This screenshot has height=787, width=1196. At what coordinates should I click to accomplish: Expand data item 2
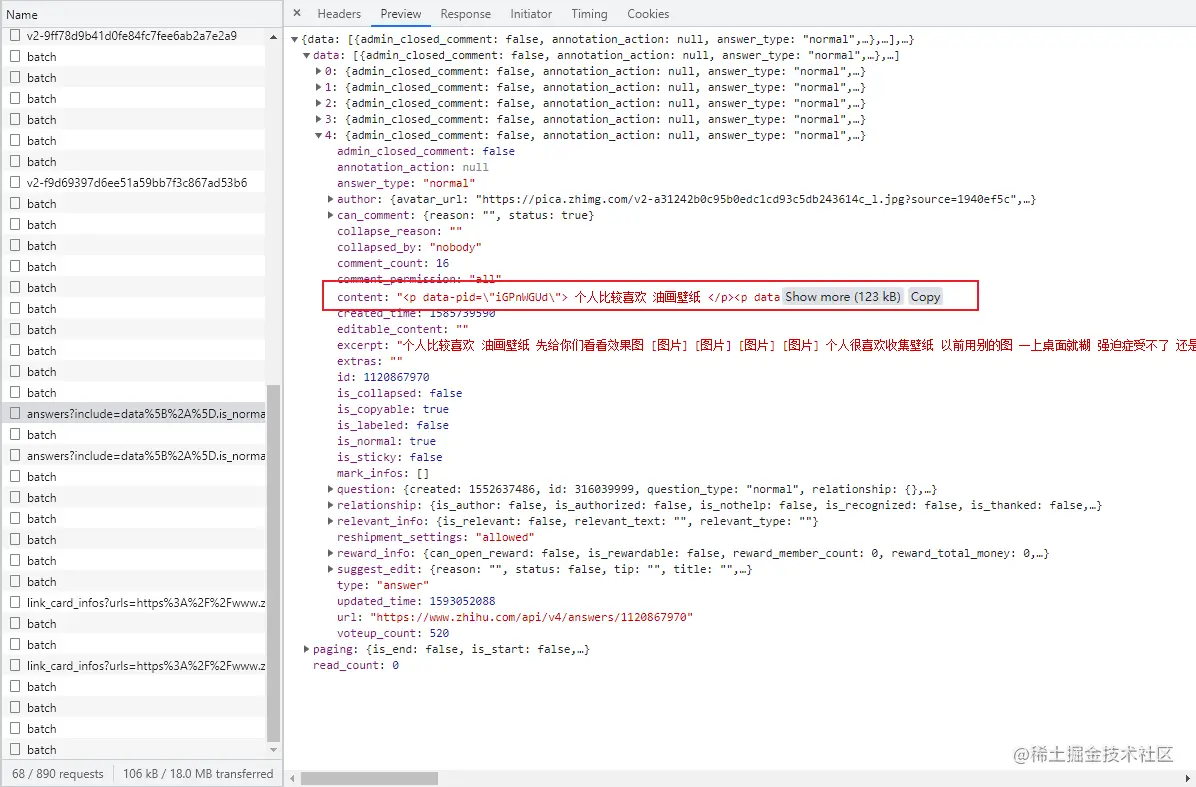coord(319,103)
